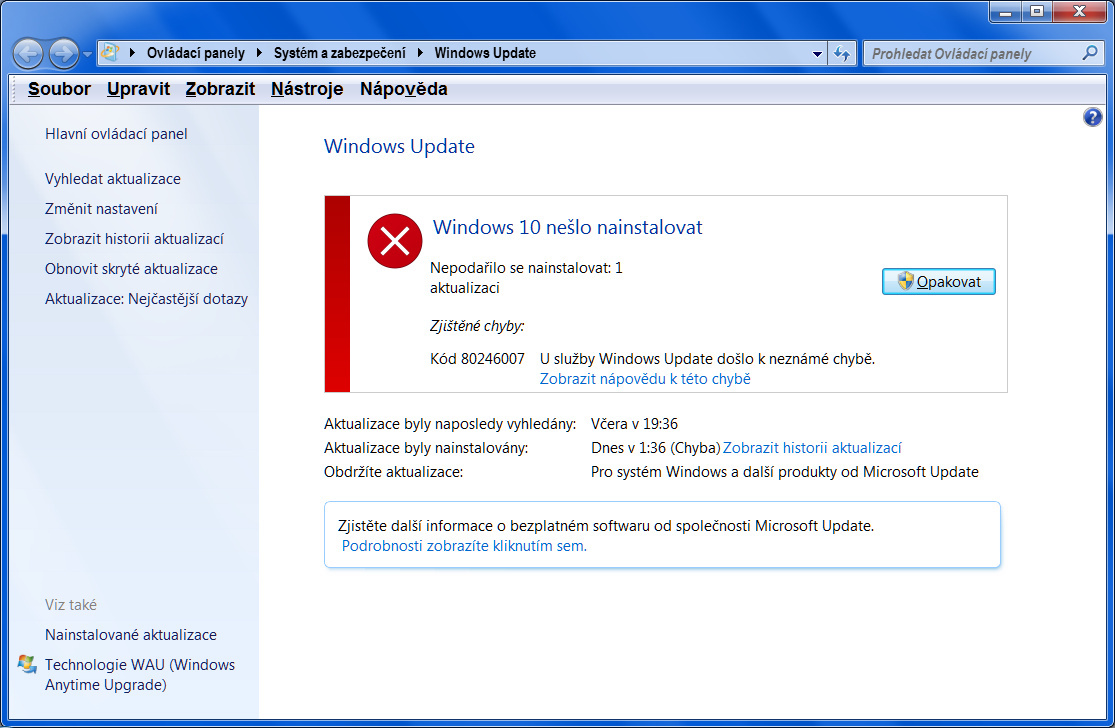Open Změnit nastavení link

click(101, 208)
